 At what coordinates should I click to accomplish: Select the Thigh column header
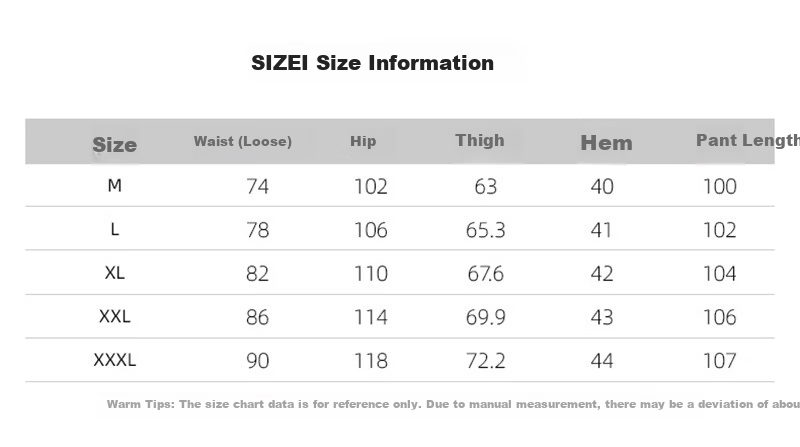coord(480,140)
